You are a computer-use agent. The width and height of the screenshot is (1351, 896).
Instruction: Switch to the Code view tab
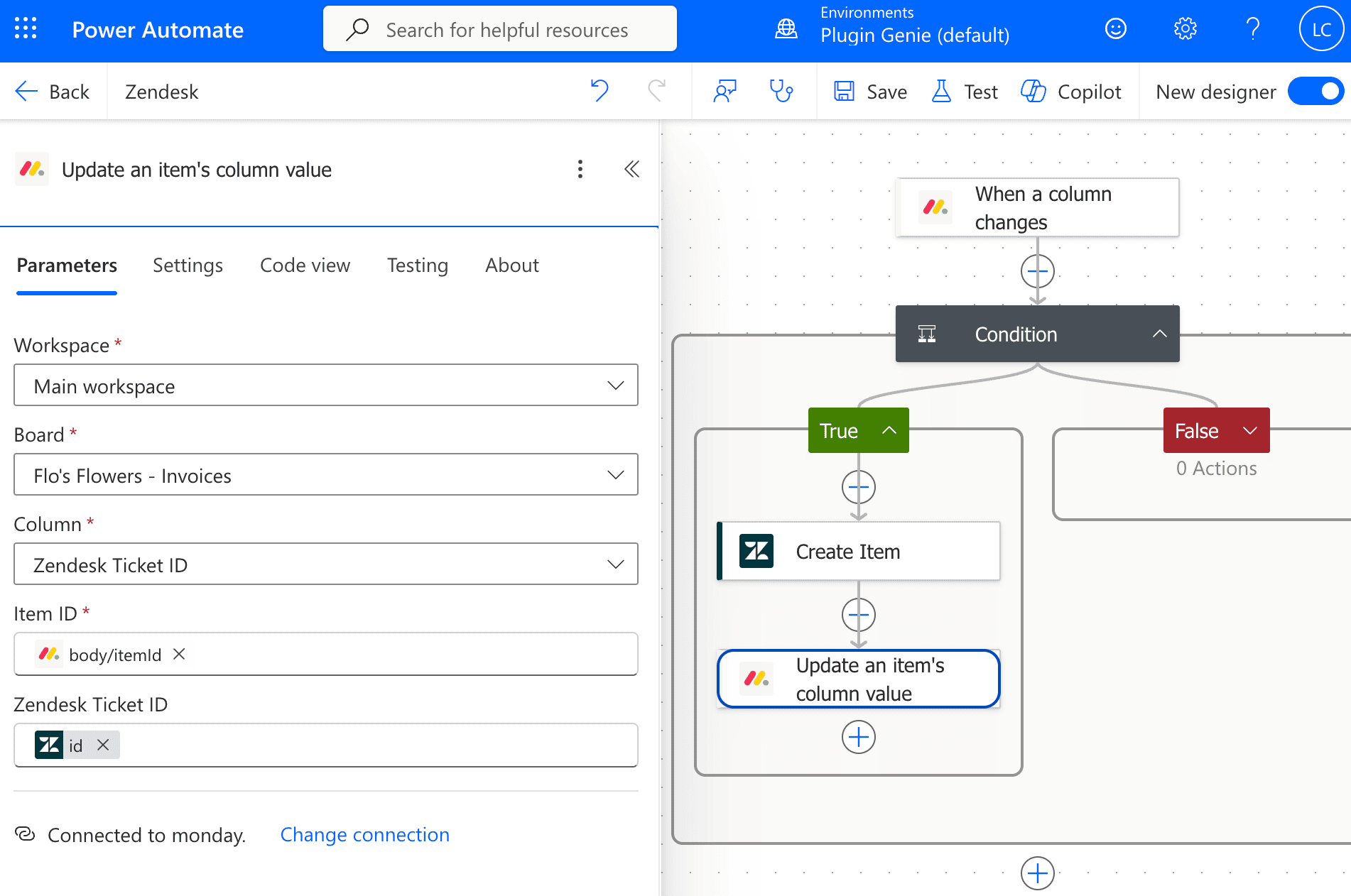click(305, 266)
